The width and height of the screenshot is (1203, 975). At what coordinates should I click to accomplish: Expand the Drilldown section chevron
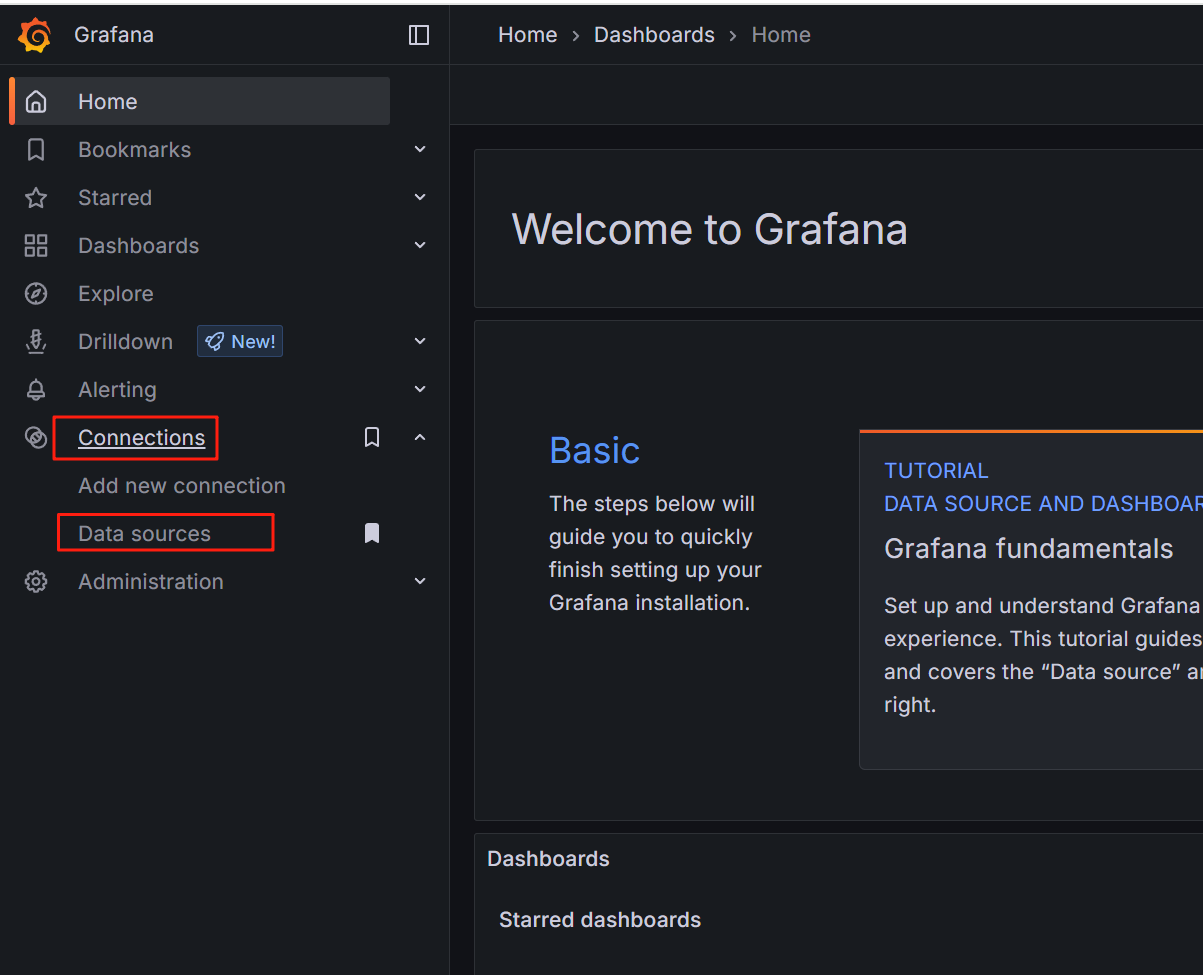[420, 342]
